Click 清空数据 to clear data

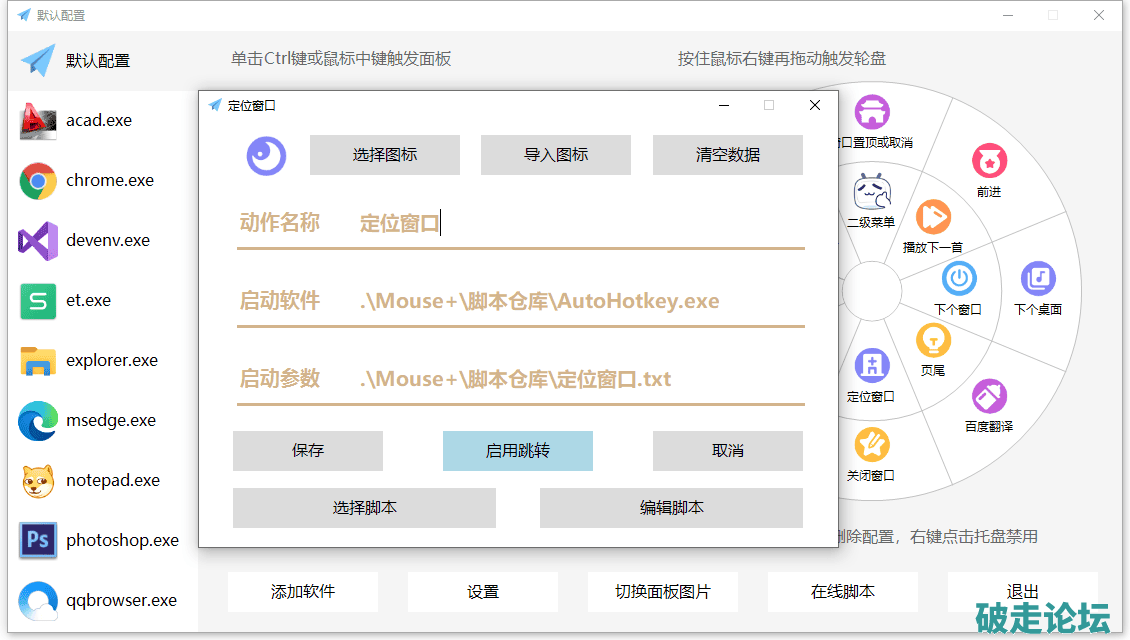pyautogui.click(x=727, y=155)
